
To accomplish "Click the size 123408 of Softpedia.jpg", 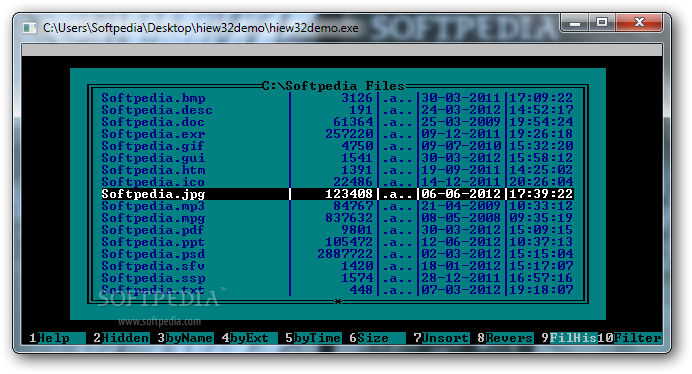I will pyautogui.click(x=349, y=194).
